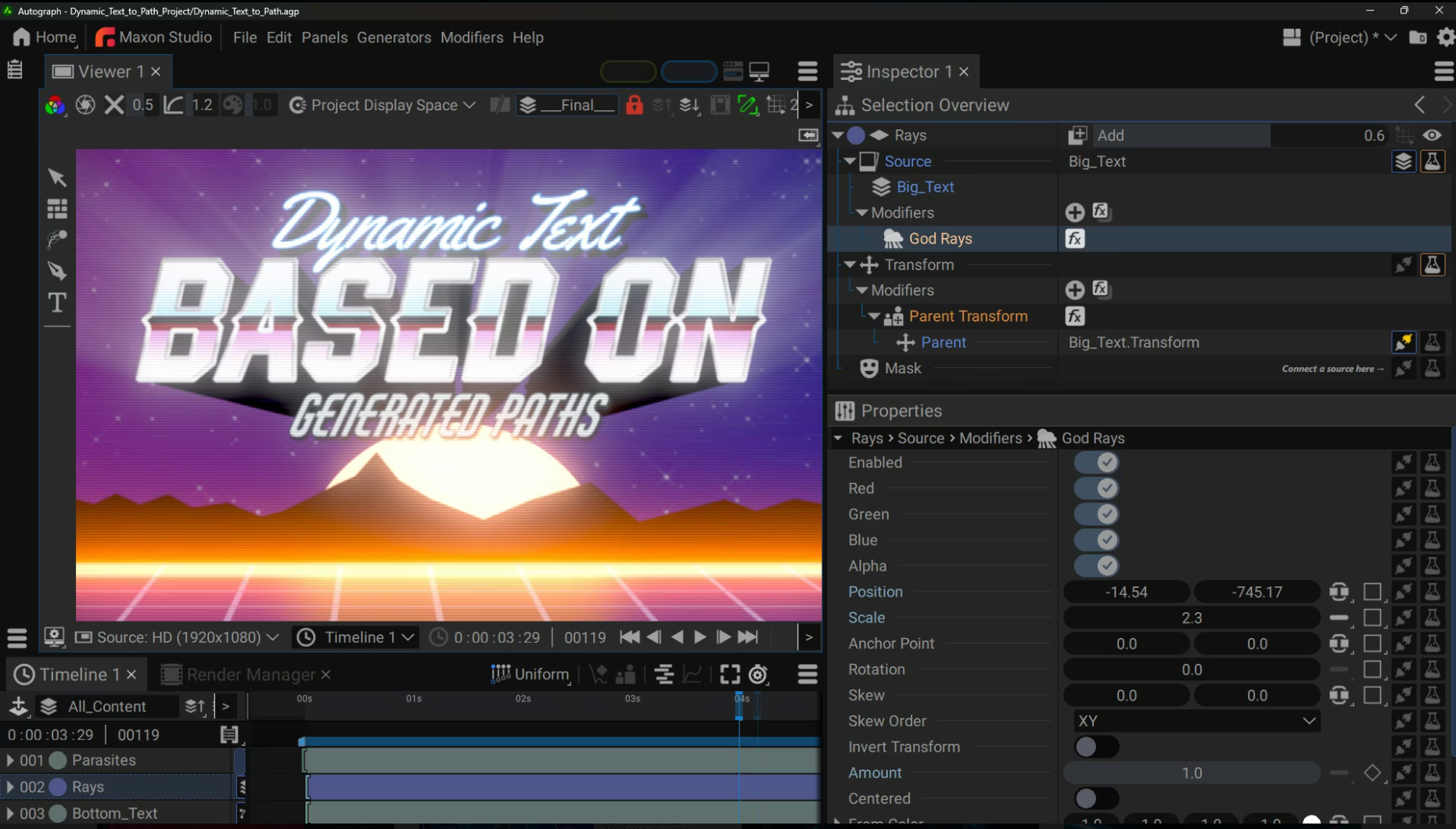The width and height of the screenshot is (1456, 829).
Task: Toggle the God Rays Enabled switch
Action: point(1096,463)
